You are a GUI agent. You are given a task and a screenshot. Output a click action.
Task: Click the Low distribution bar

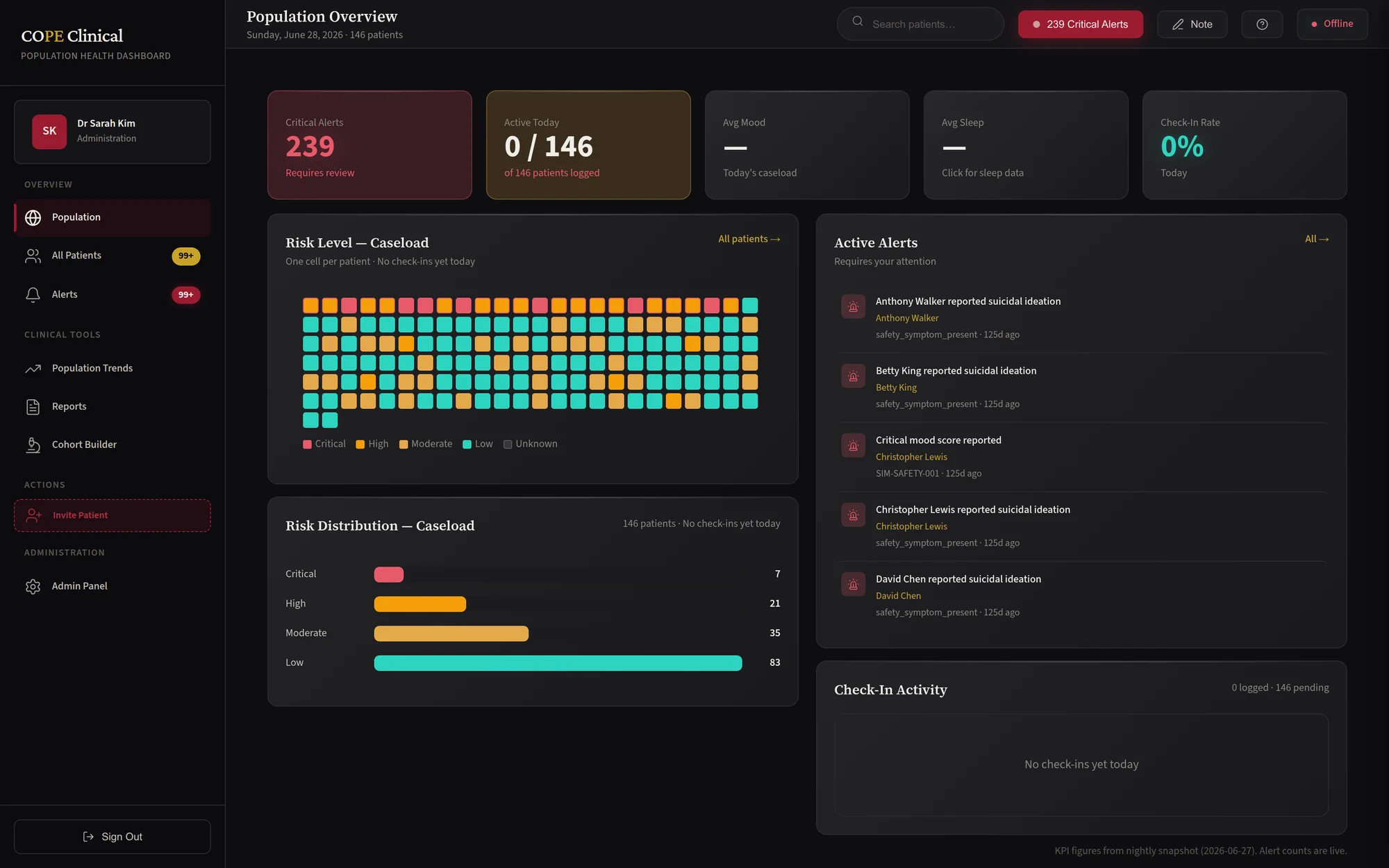click(558, 663)
